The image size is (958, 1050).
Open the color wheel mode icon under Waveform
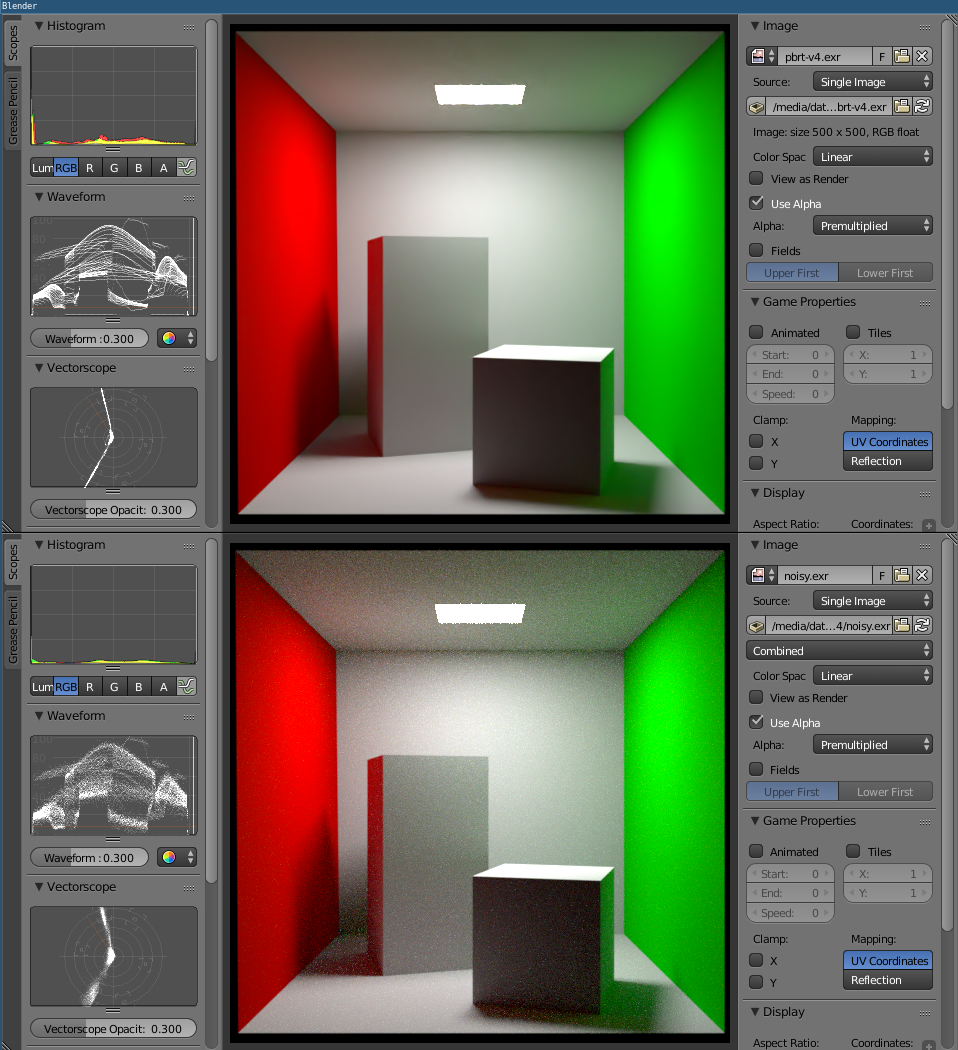[170, 338]
